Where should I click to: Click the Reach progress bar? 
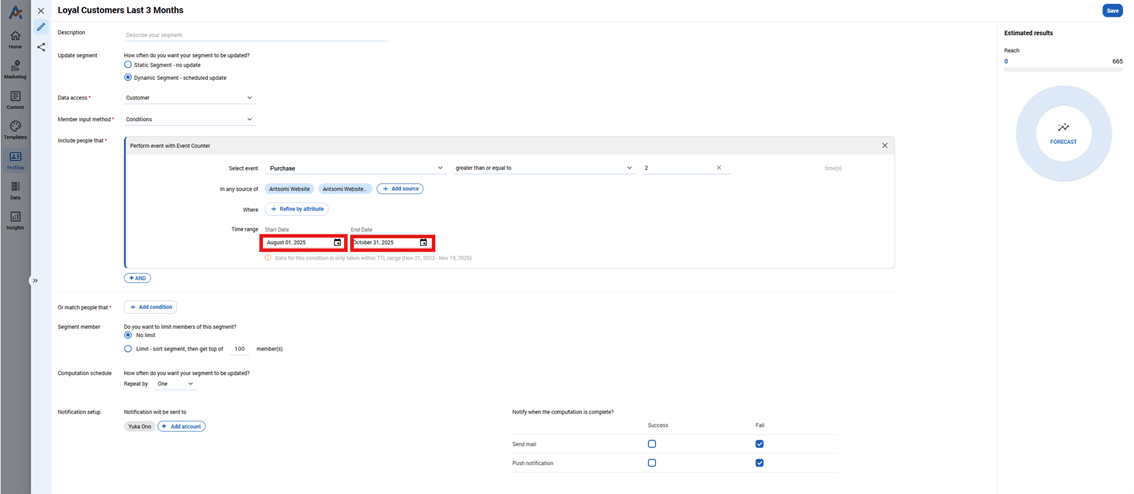(1063, 70)
